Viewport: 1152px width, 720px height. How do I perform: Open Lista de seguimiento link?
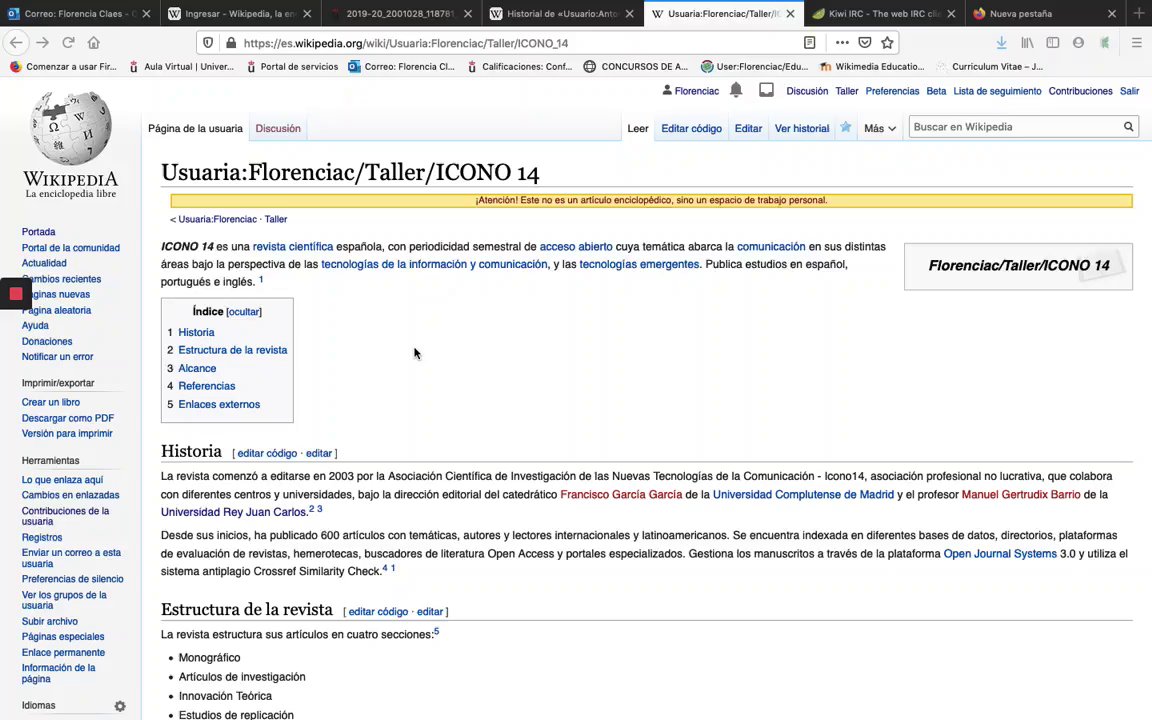click(997, 91)
